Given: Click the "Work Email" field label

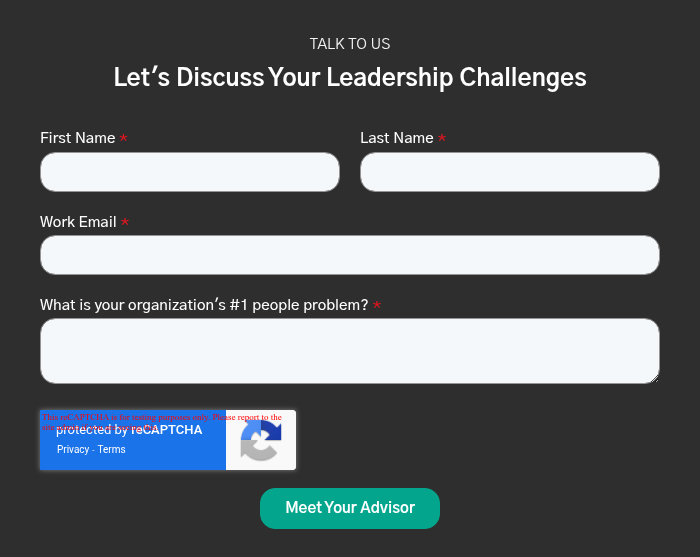Looking at the screenshot, I should 78,222.
